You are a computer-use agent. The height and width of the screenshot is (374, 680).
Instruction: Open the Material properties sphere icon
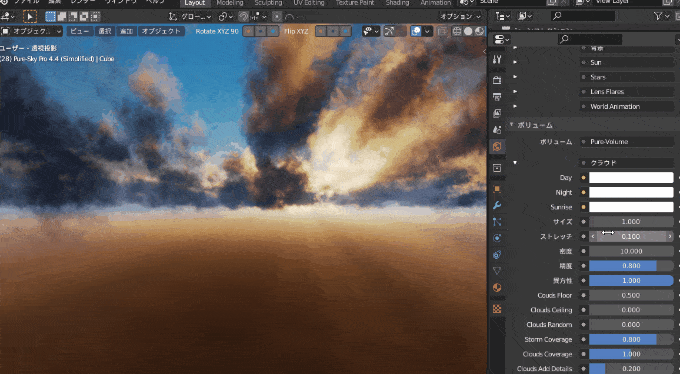pos(497,288)
